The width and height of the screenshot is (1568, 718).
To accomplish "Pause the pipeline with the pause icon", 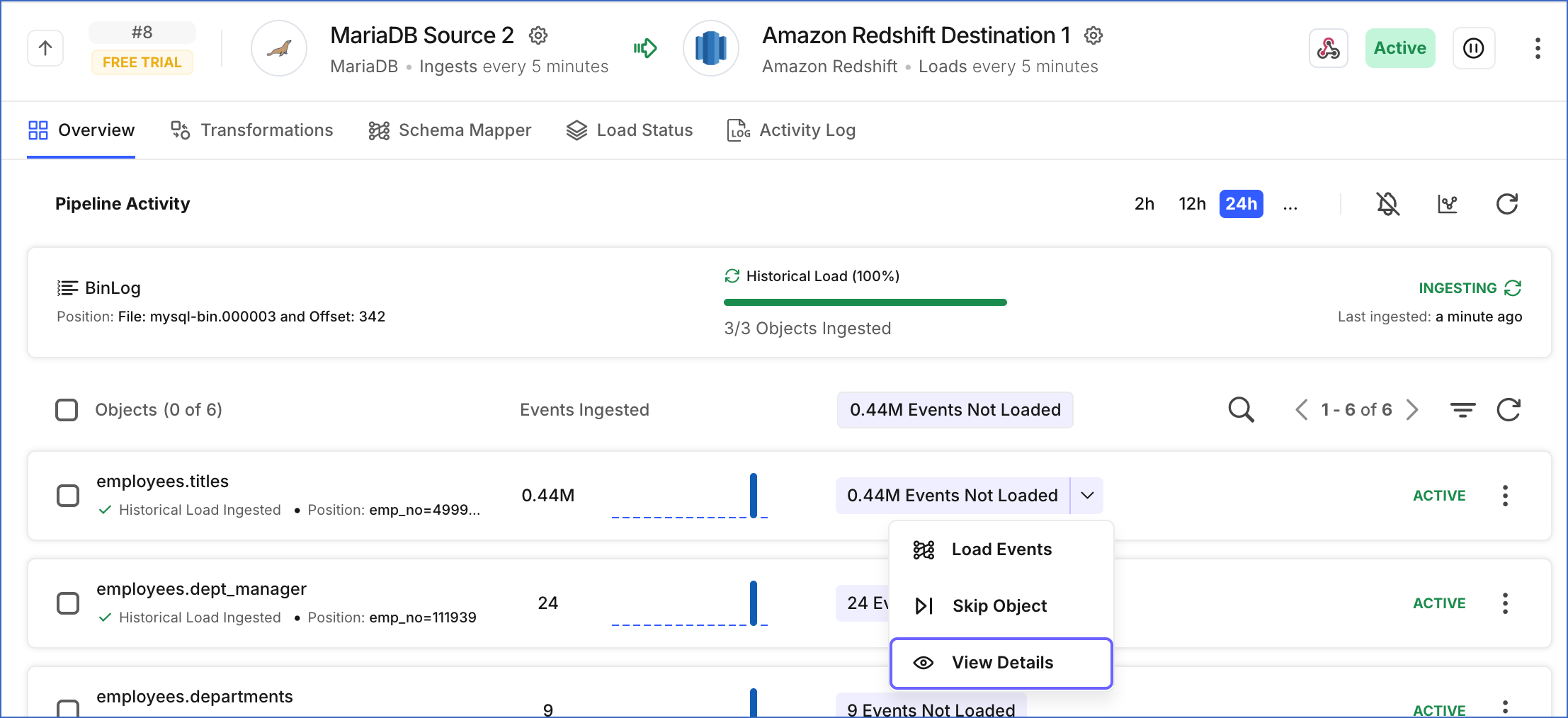I will pyautogui.click(x=1474, y=48).
